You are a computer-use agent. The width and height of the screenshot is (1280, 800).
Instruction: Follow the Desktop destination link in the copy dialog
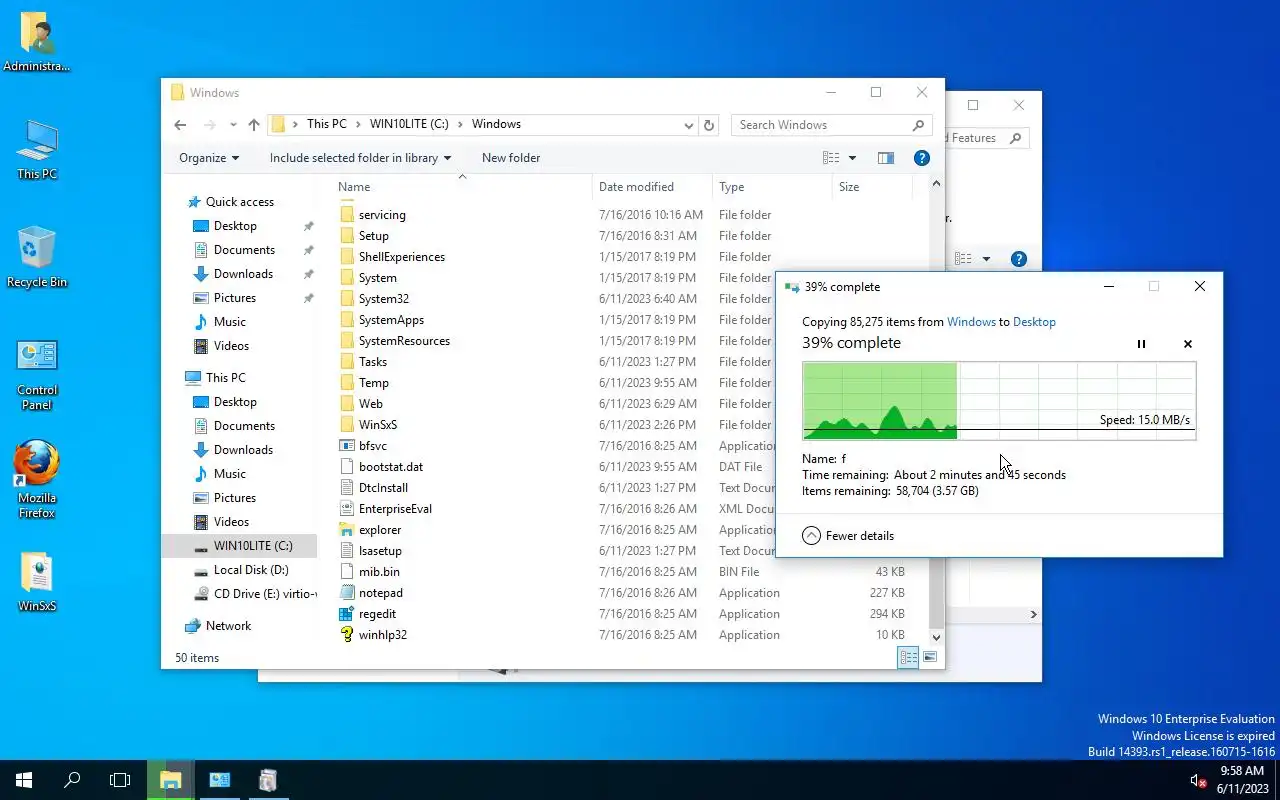point(1034,322)
